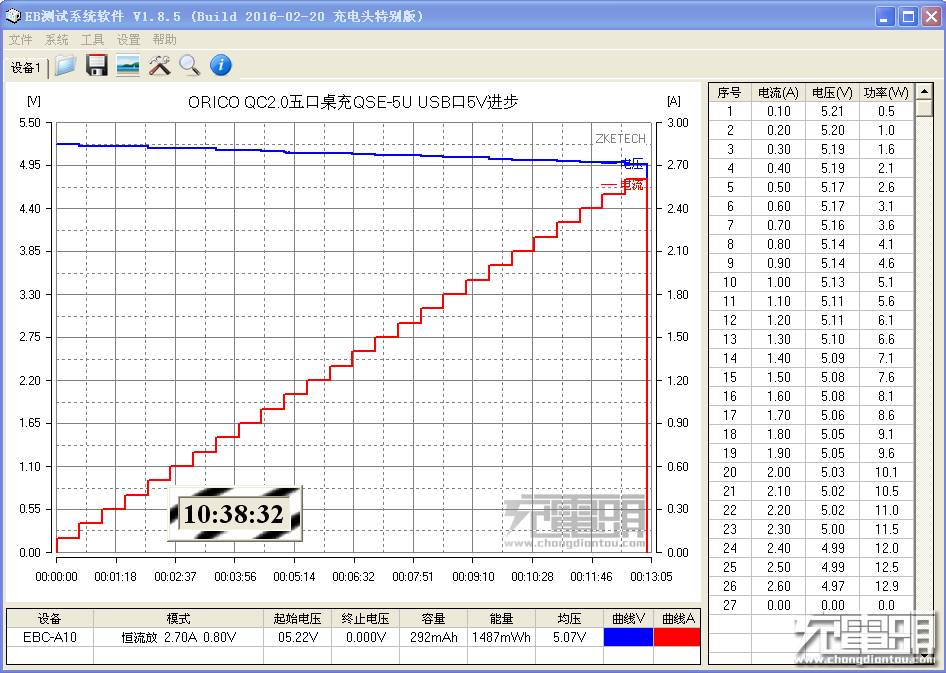The height and width of the screenshot is (673, 946).
Task: Click the save floppy disk icon
Action: [97, 65]
